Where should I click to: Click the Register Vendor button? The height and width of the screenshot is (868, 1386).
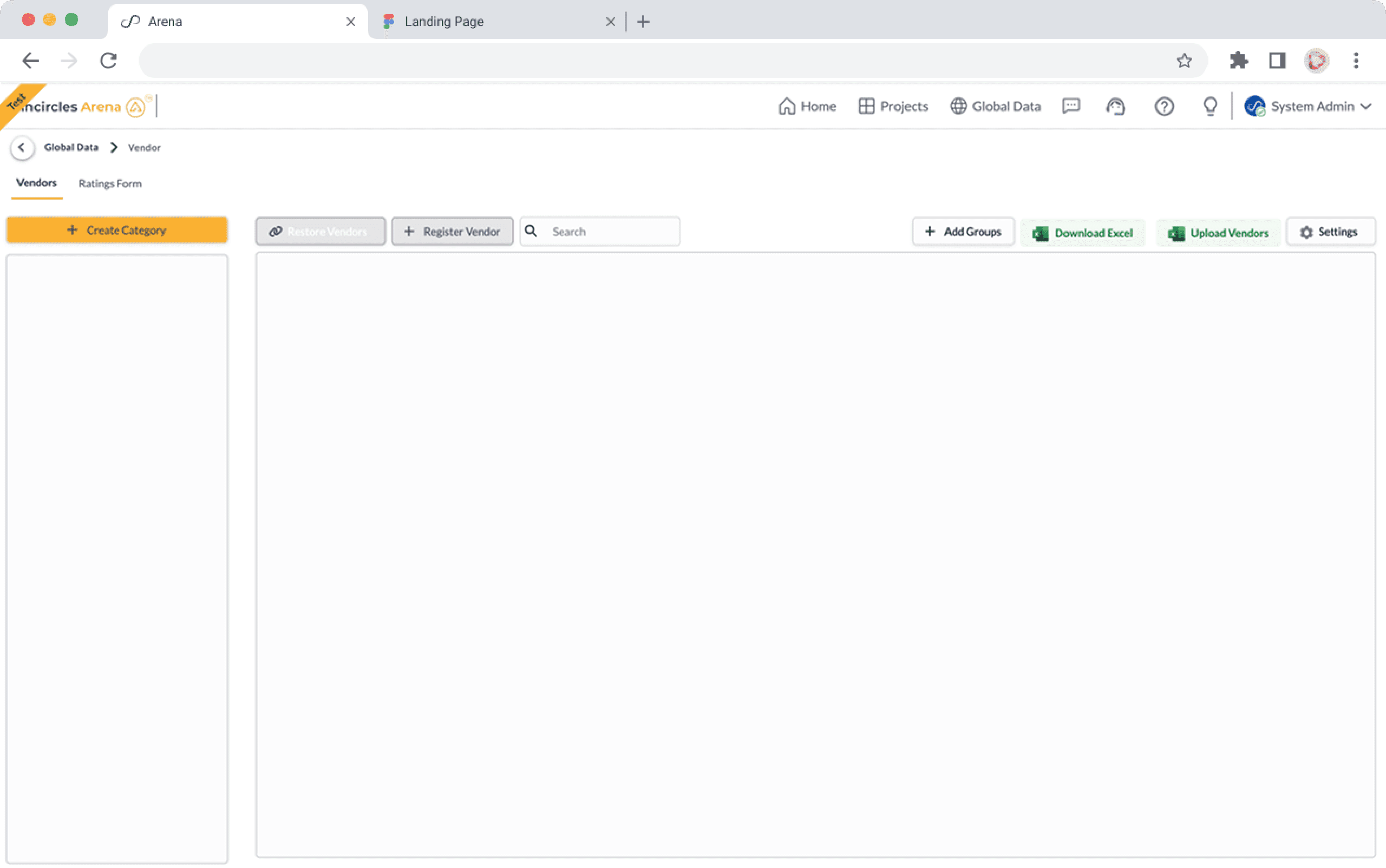452,231
